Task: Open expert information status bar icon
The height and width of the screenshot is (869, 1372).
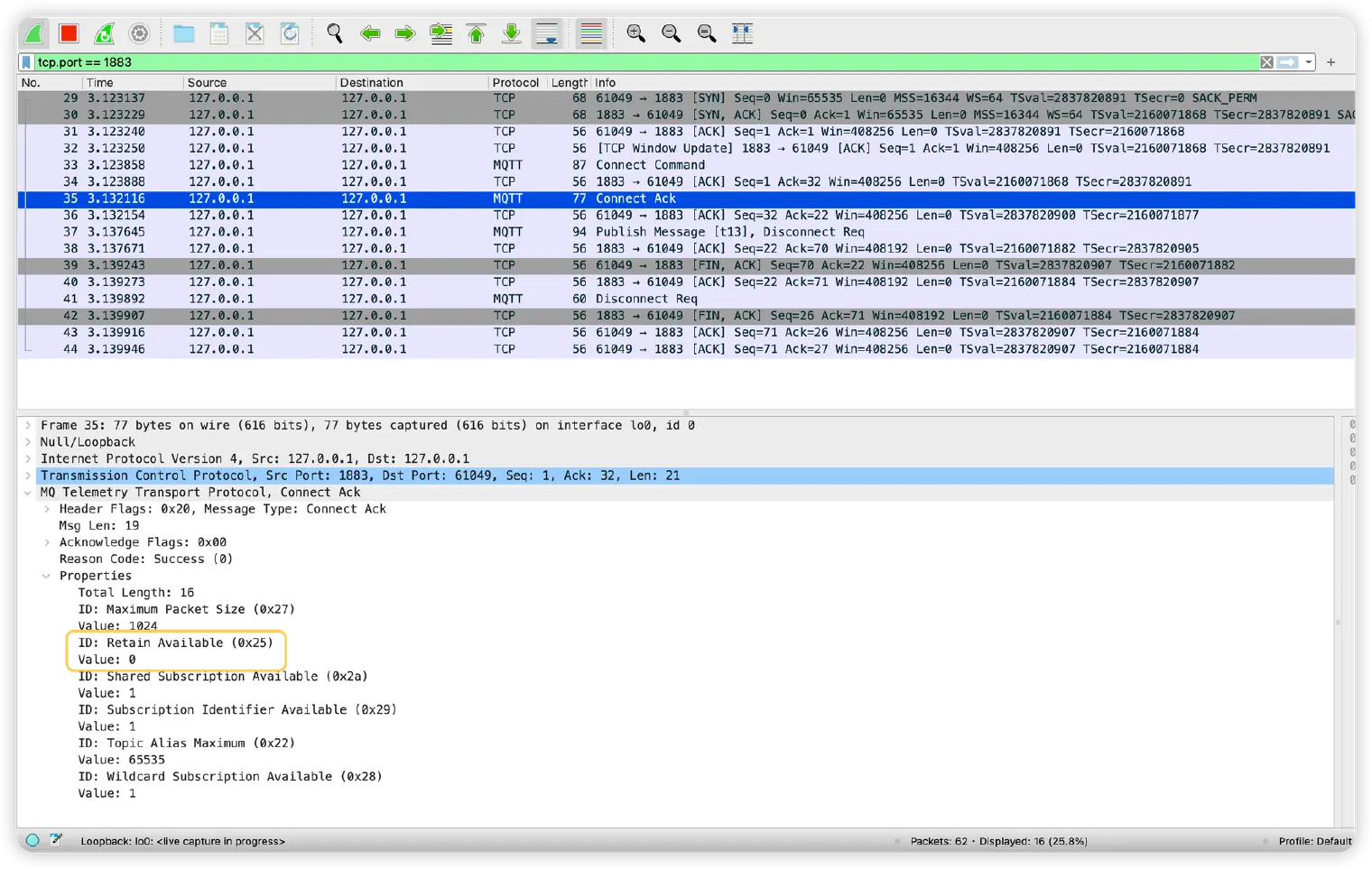Action: 32,840
